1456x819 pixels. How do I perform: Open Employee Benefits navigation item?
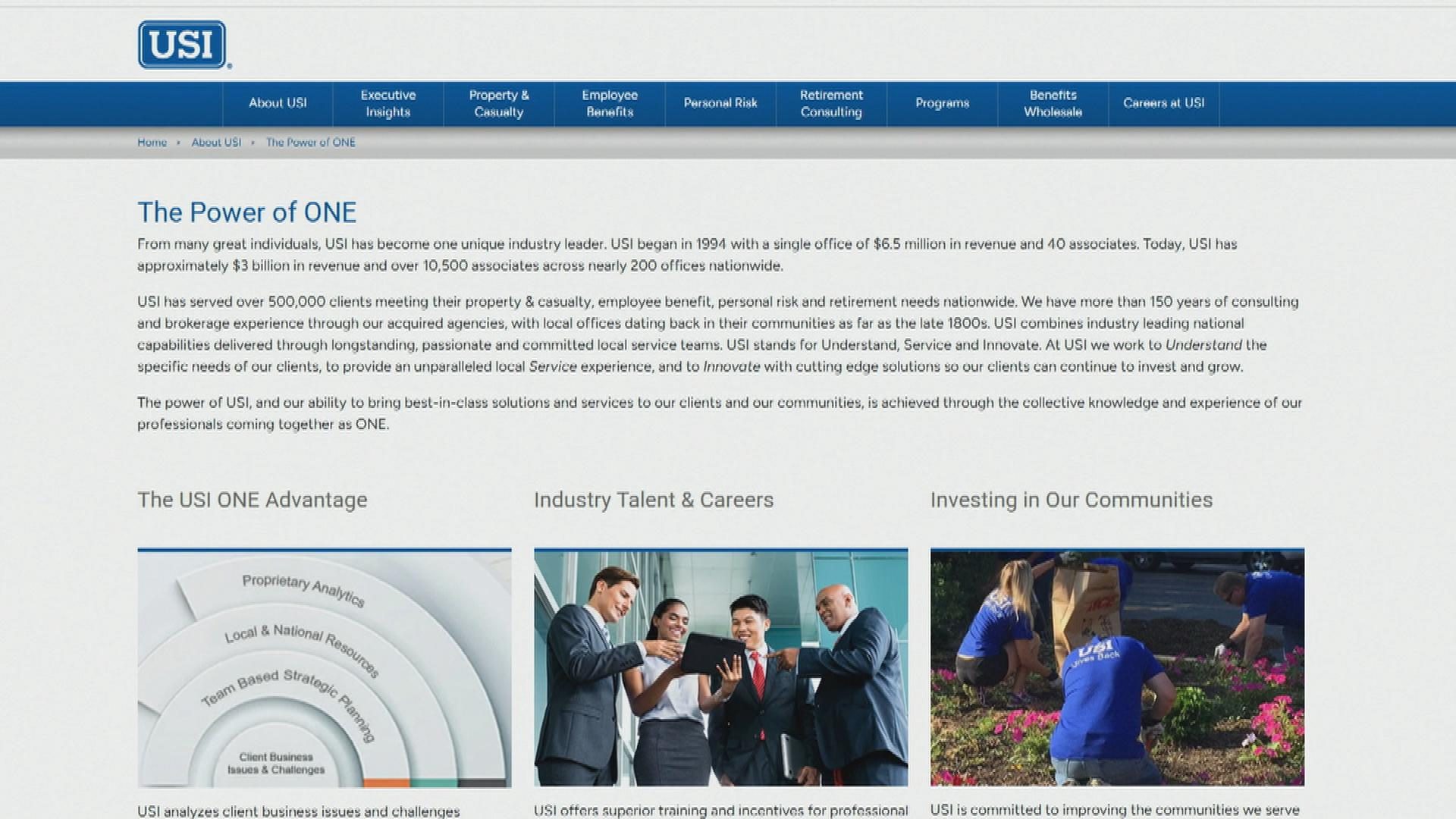pos(610,103)
